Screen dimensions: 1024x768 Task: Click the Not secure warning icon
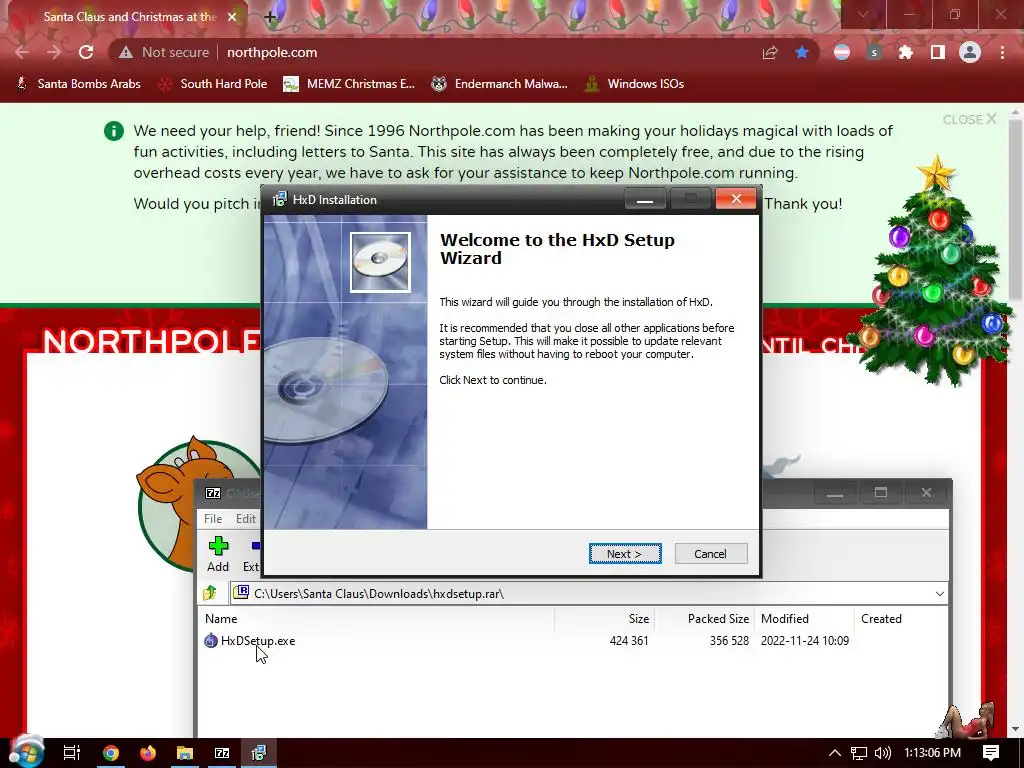pos(126,52)
